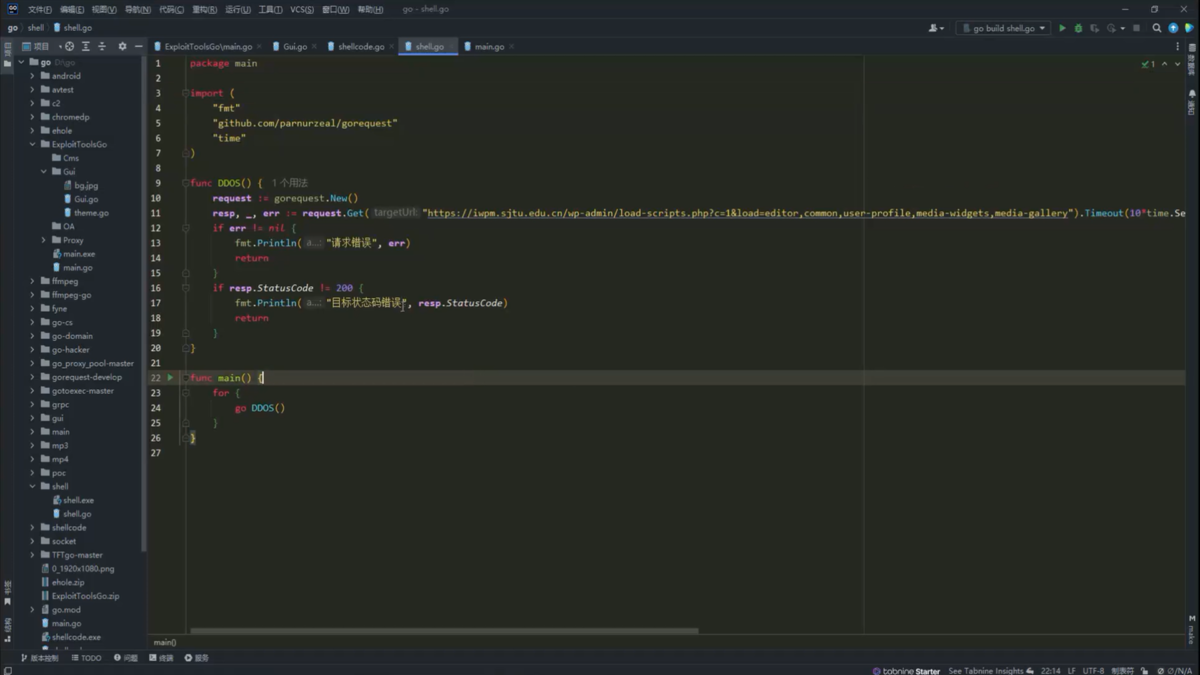Image resolution: width=1200 pixels, height=675 pixels.
Task: Open the Terminal tool window
Action: 162,658
